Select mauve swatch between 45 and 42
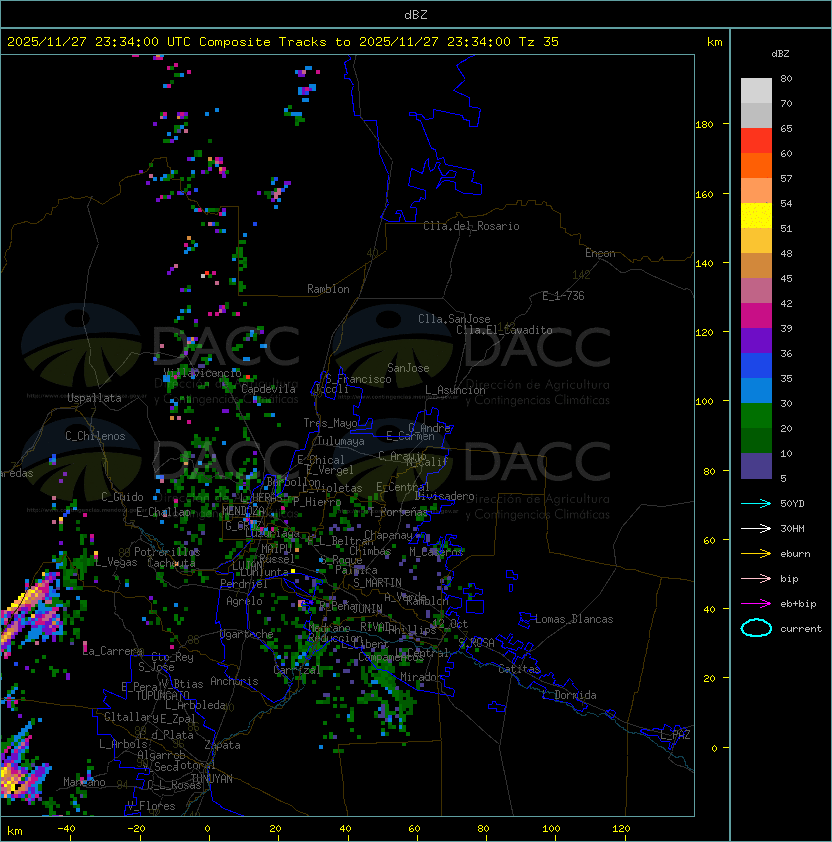The image size is (832, 842). tap(756, 291)
